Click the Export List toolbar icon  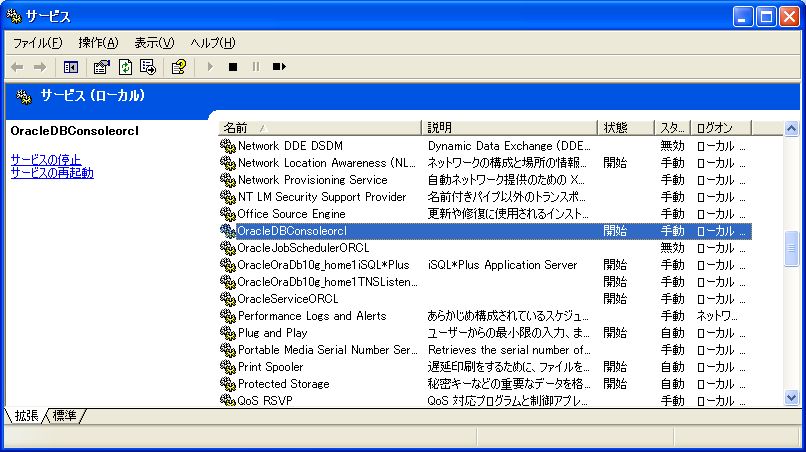click(148, 67)
